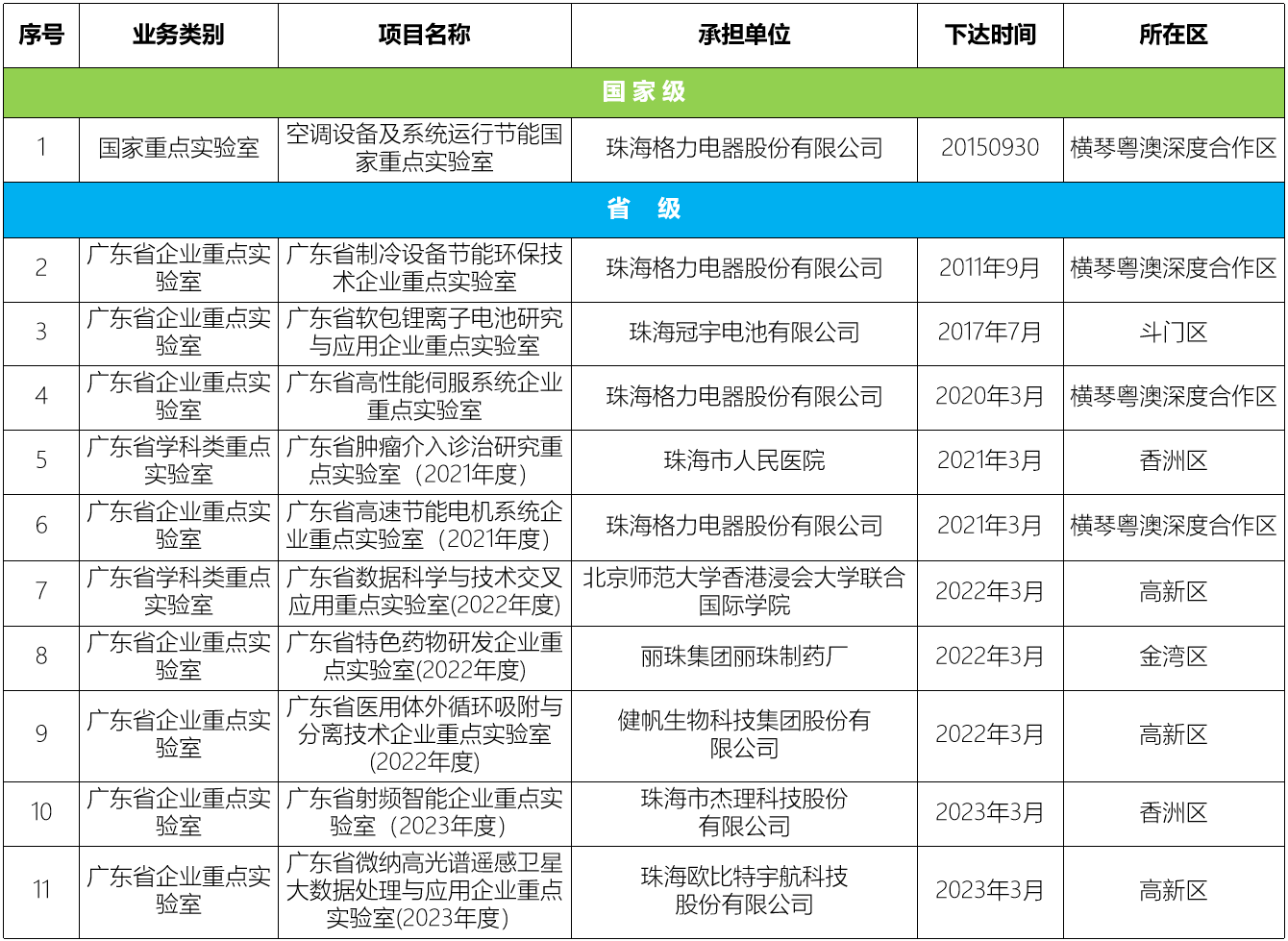
Task: Select the 承担单位 column header
Action: pyautogui.click(x=744, y=36)
